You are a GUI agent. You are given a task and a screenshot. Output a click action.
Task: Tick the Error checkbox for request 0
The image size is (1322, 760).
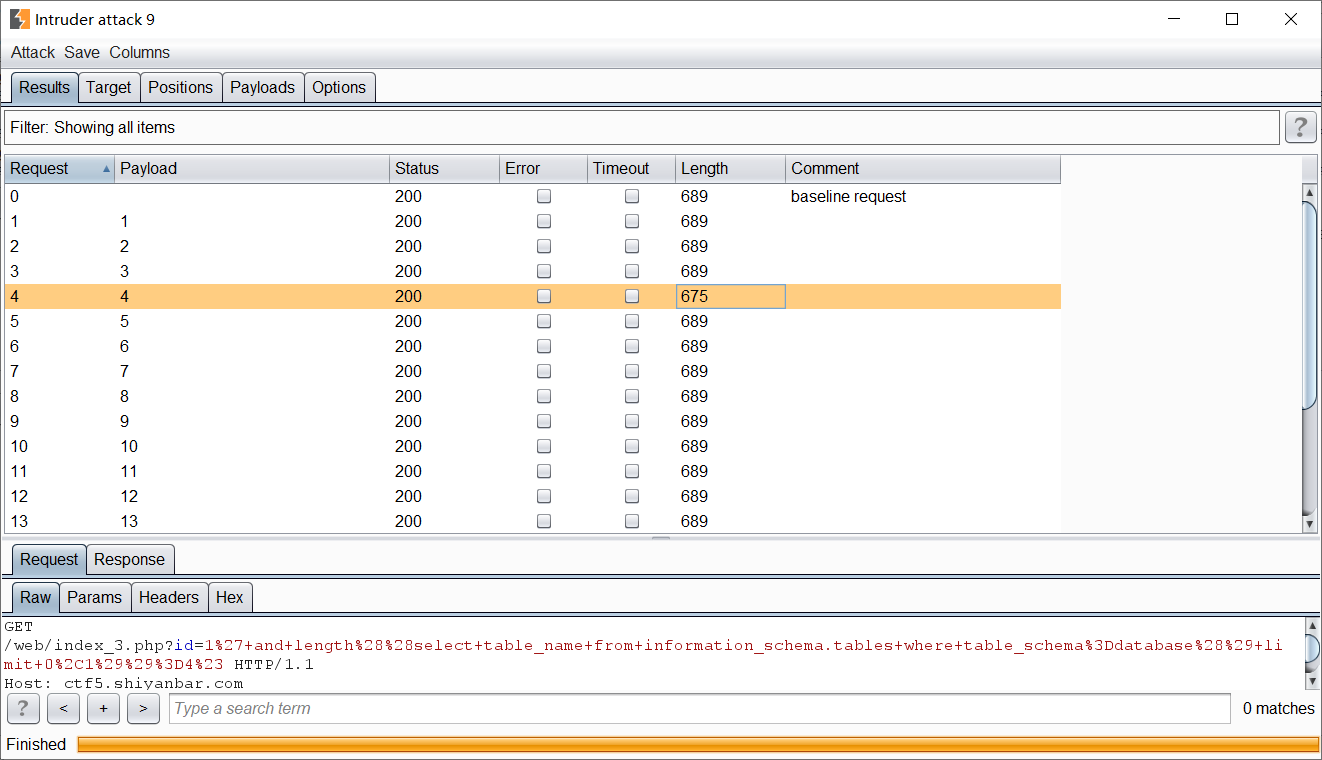(544, 197)
